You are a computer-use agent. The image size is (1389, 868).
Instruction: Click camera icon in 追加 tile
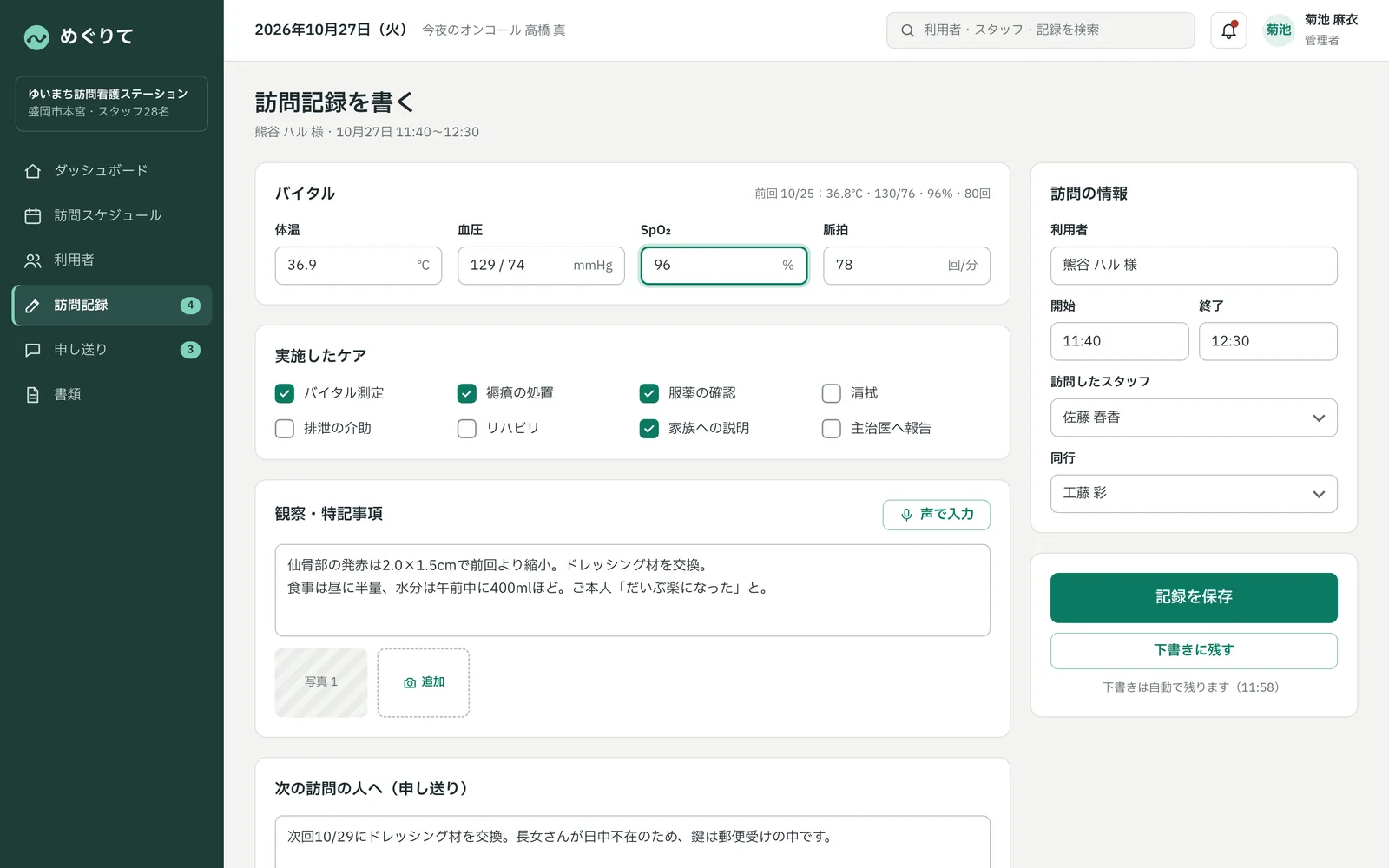[410, 683]
